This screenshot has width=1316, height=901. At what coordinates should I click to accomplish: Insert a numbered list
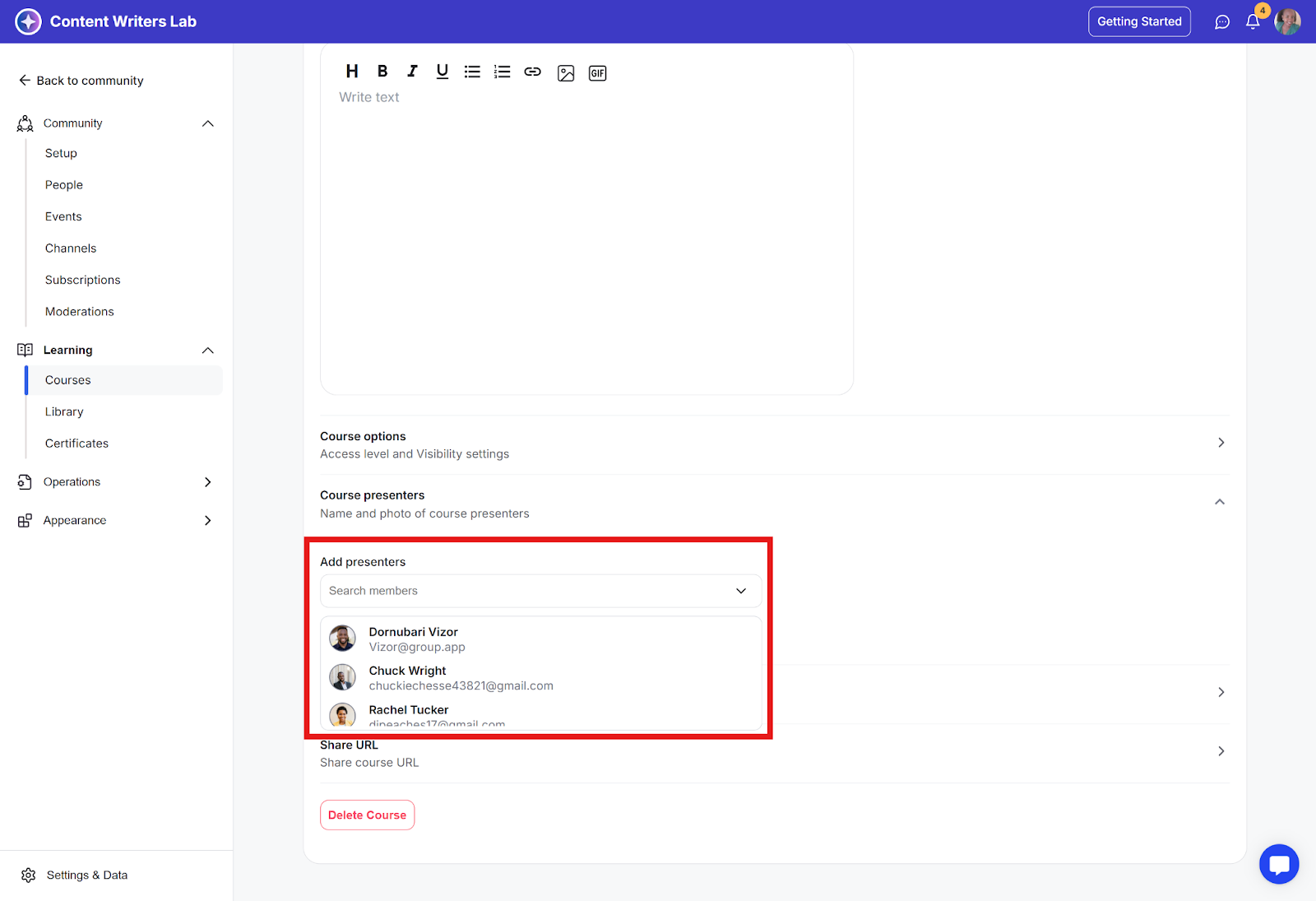tap(502, 72)
